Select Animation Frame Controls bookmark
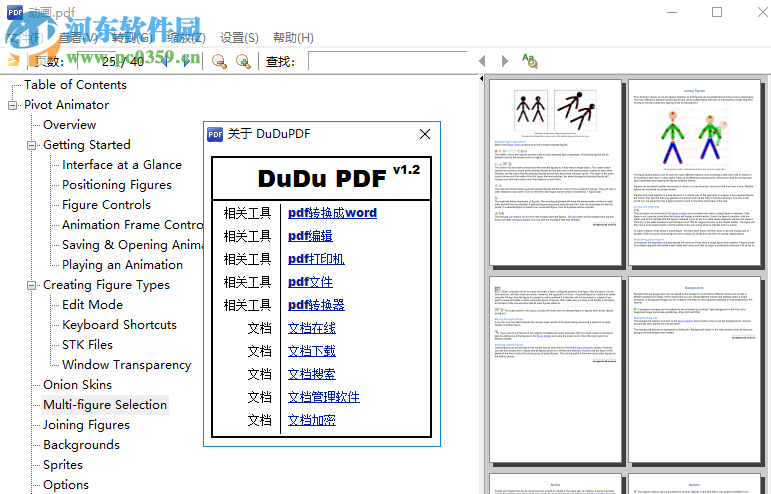 point(132,225)
